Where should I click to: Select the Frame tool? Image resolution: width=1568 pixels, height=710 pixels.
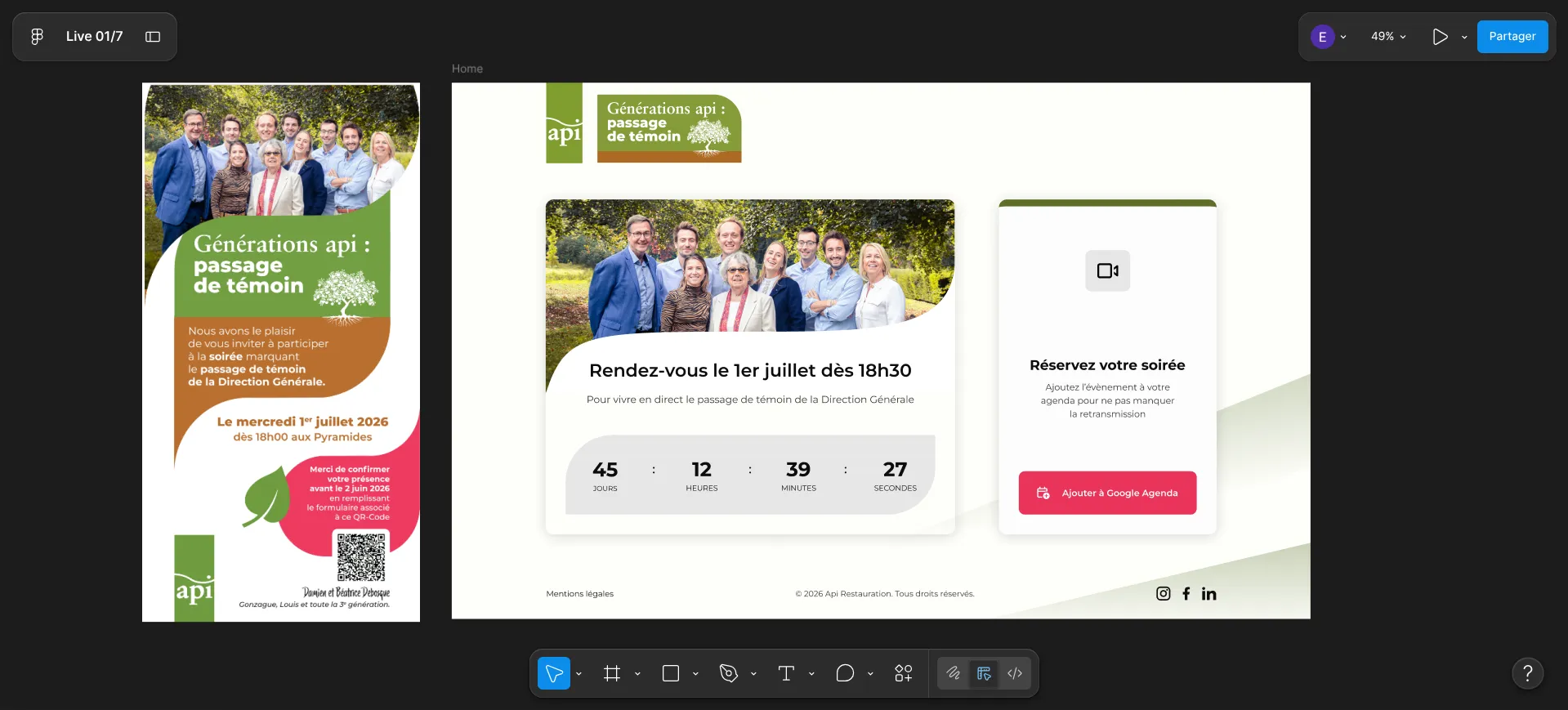(x=612, y=673)
